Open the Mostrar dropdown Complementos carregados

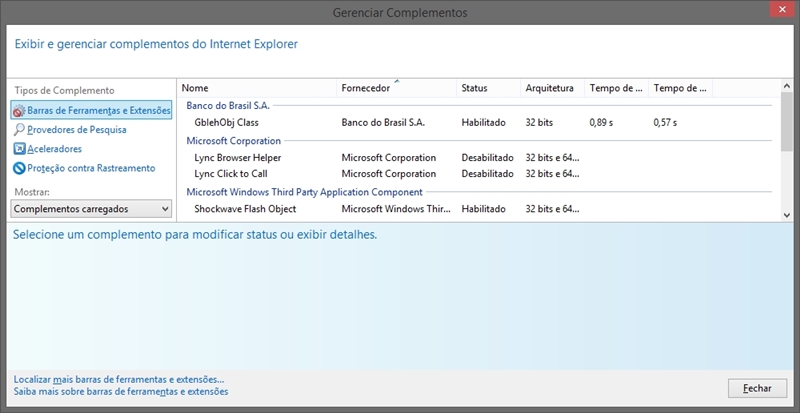click(90, 209)
